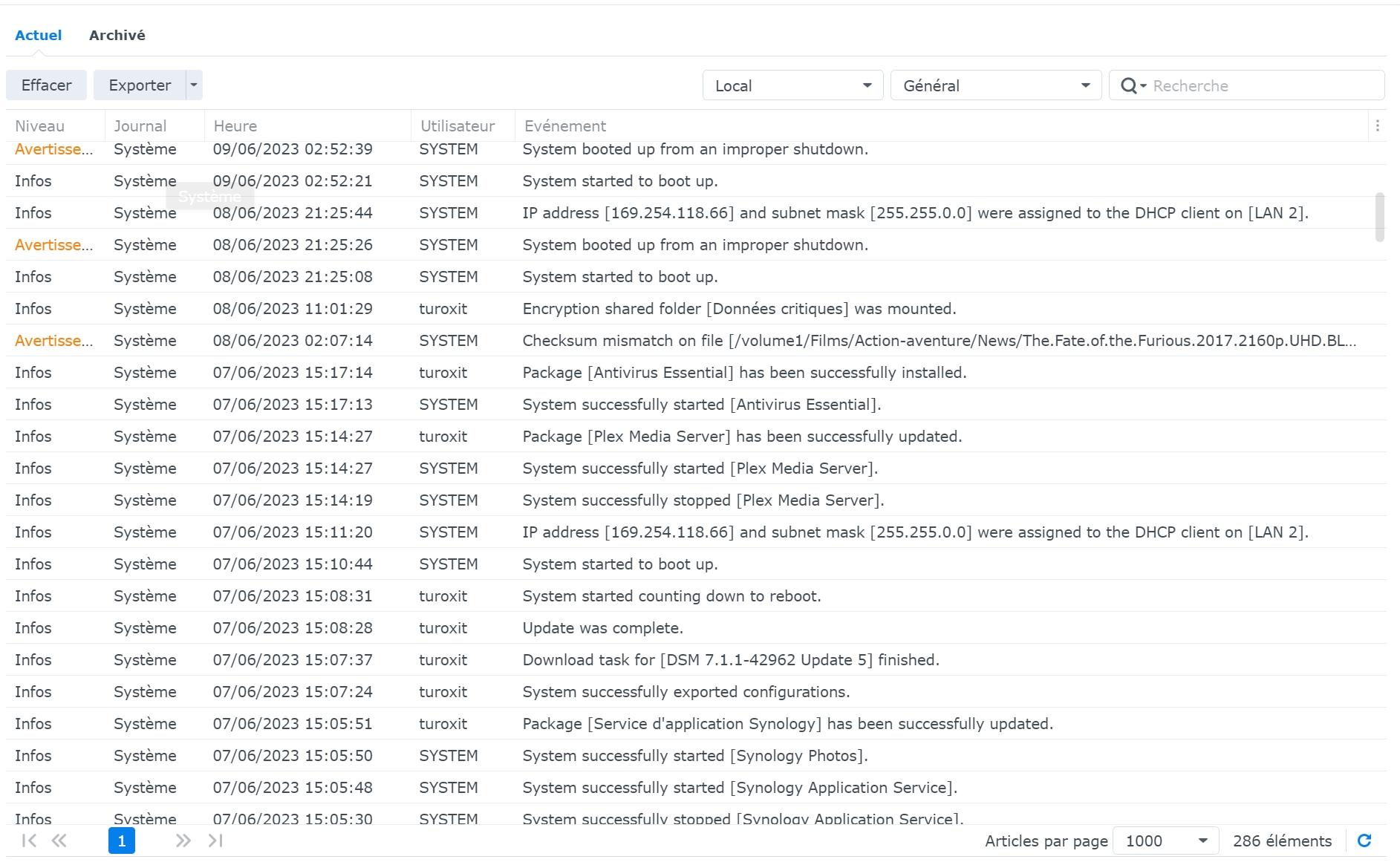Viewport: 1400px width, 865px height.
Task: Click the Exporter button
Action: [140, 85]
